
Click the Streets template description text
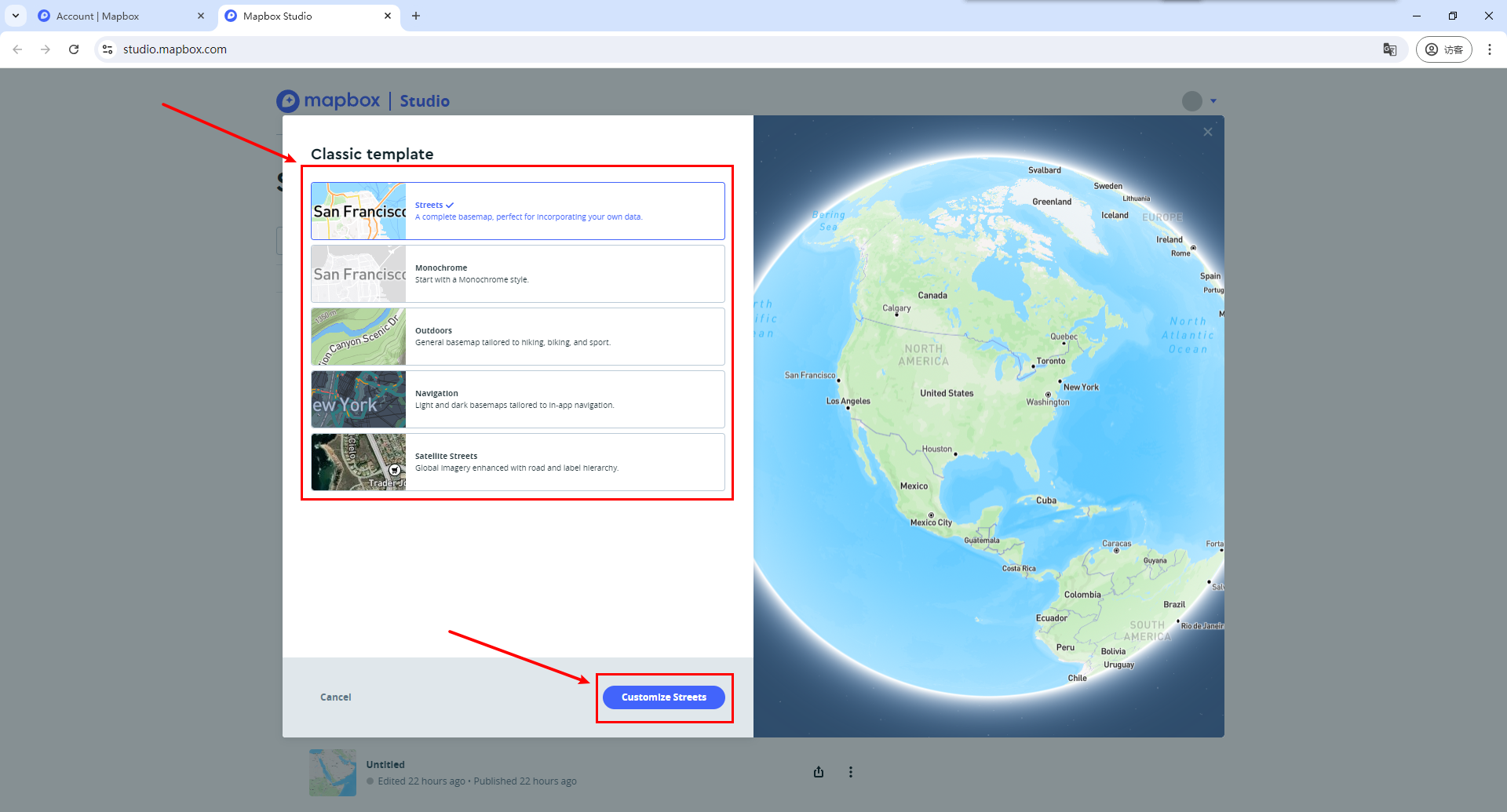[x=529, y=217]
